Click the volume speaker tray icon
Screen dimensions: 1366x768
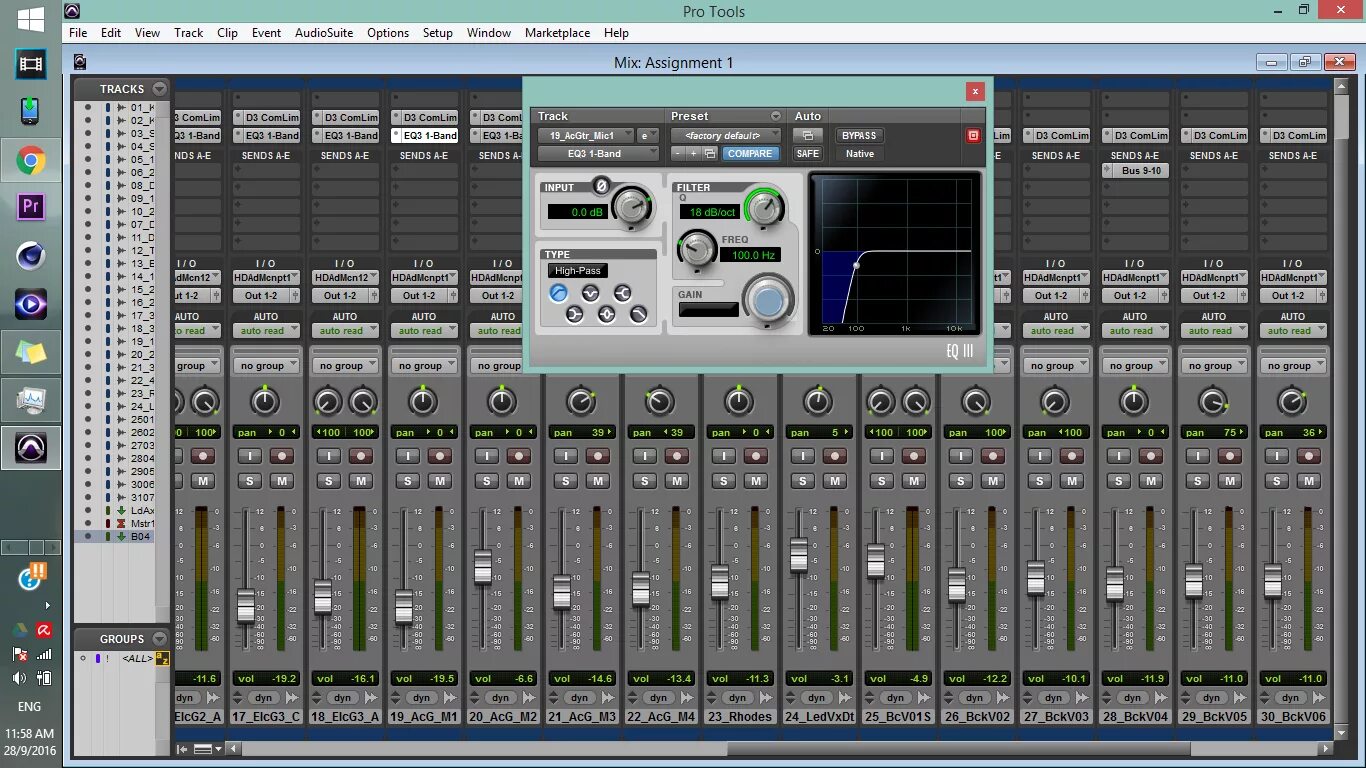tap(19, 678)
